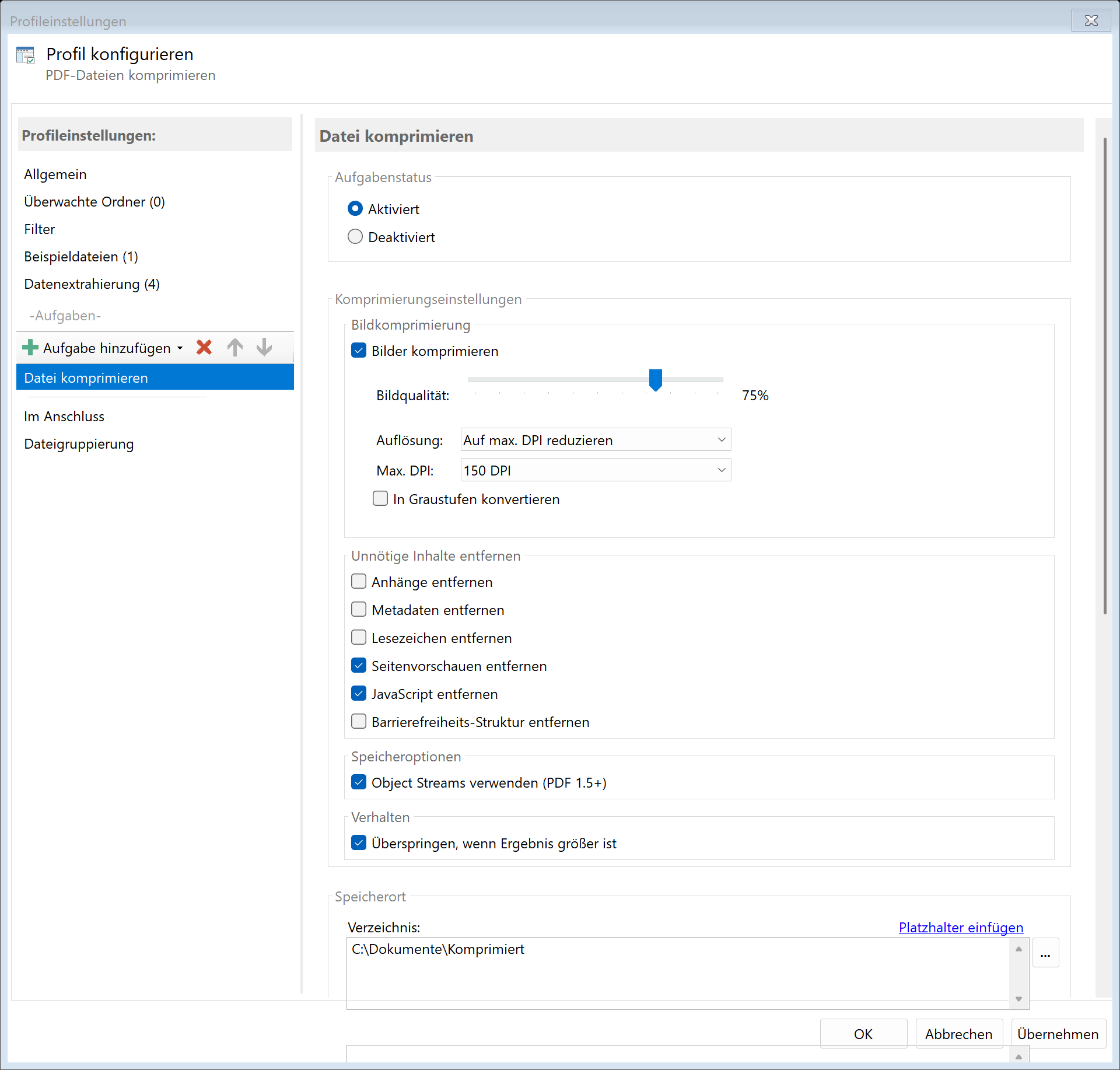This screenshot has width=1120, height=1070.
Task: Check Metadaten entfernen option
Action: pyautogui.click(x=359, y=610)
